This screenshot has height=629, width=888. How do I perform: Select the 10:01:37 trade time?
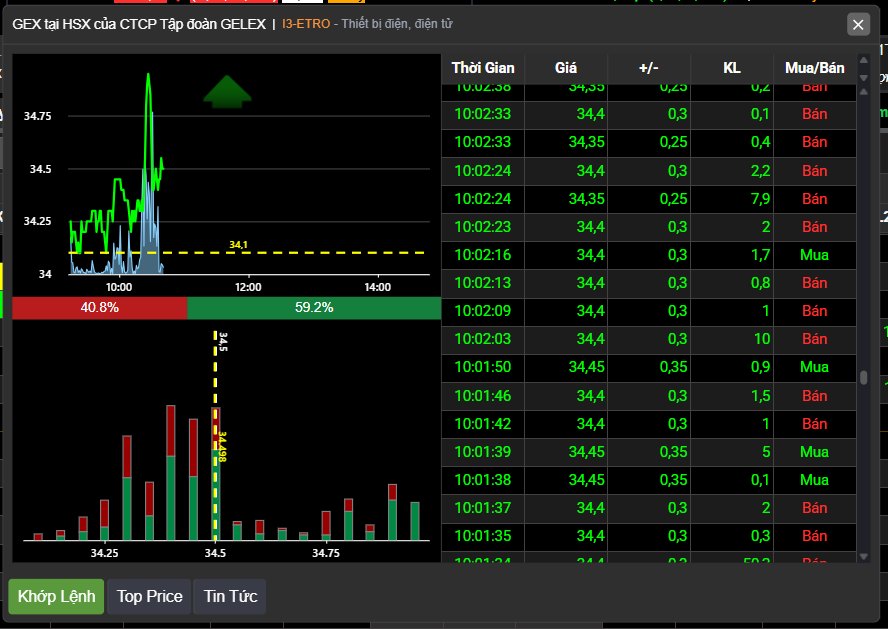click(x=483, y=508)
